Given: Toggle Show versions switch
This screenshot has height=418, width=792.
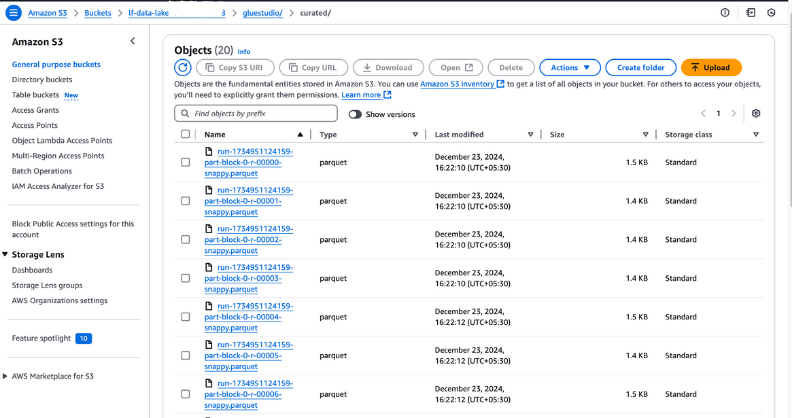Looking at the screenshot, I should click(x=355, y=114).
